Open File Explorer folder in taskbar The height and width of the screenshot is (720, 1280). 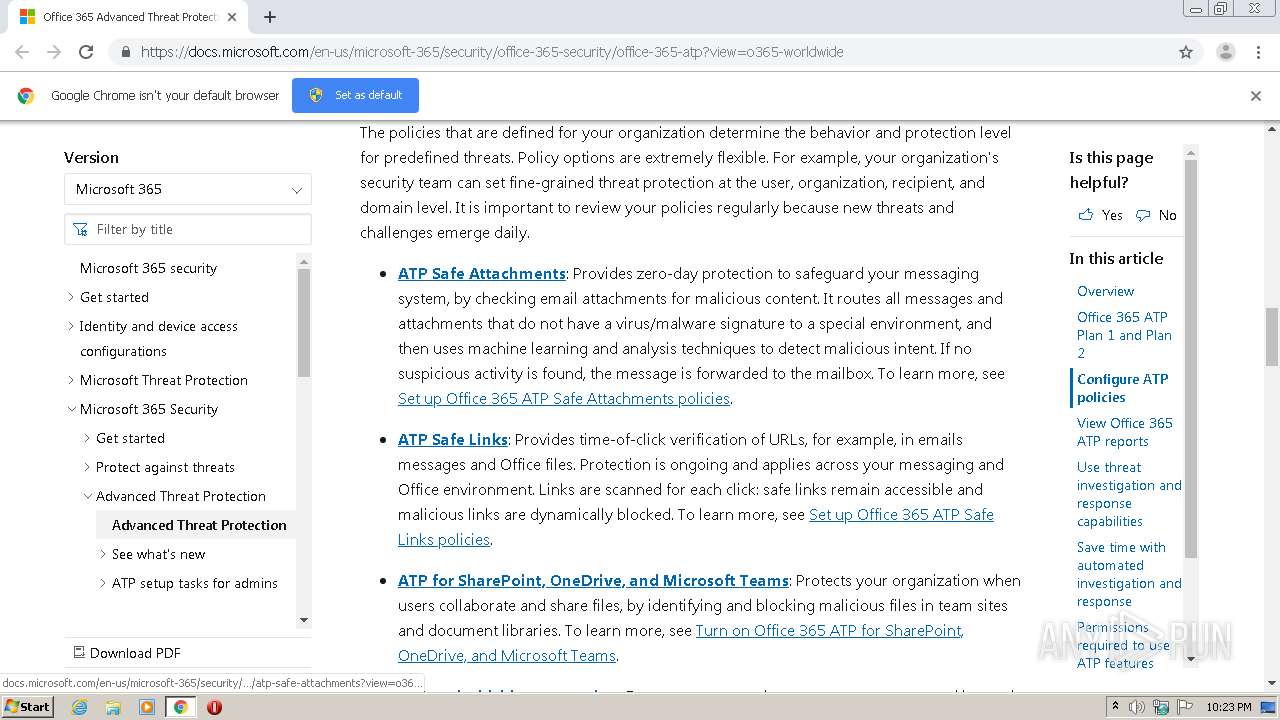tap(113, 707)
